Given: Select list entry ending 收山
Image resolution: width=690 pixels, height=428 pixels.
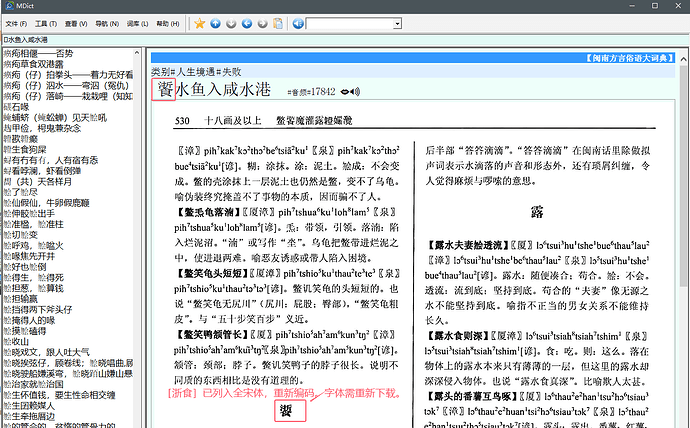Looking at the screenshot, I should [16, 342].
